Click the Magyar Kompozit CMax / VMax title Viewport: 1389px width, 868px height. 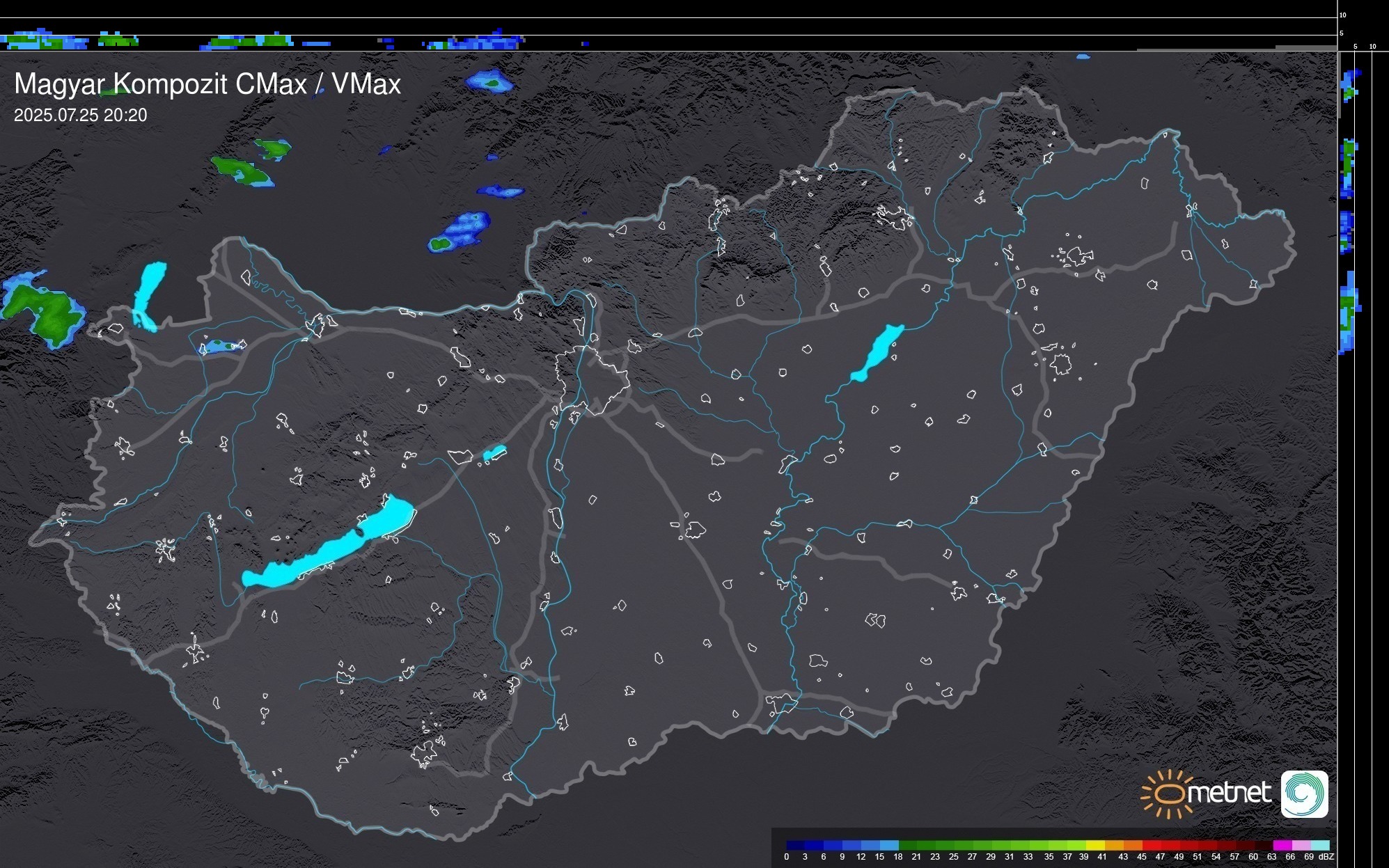click(207, 84)
